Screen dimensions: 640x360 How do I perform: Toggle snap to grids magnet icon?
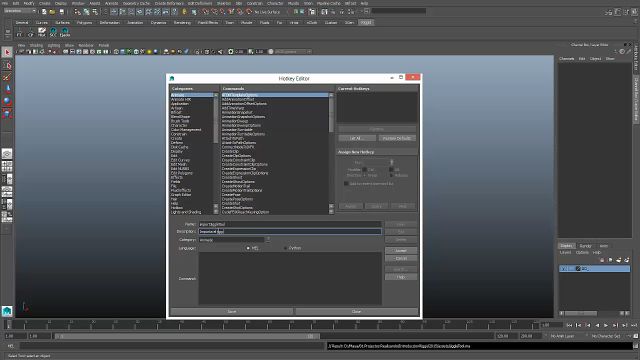pyautogui.click(x=205, y=12)
